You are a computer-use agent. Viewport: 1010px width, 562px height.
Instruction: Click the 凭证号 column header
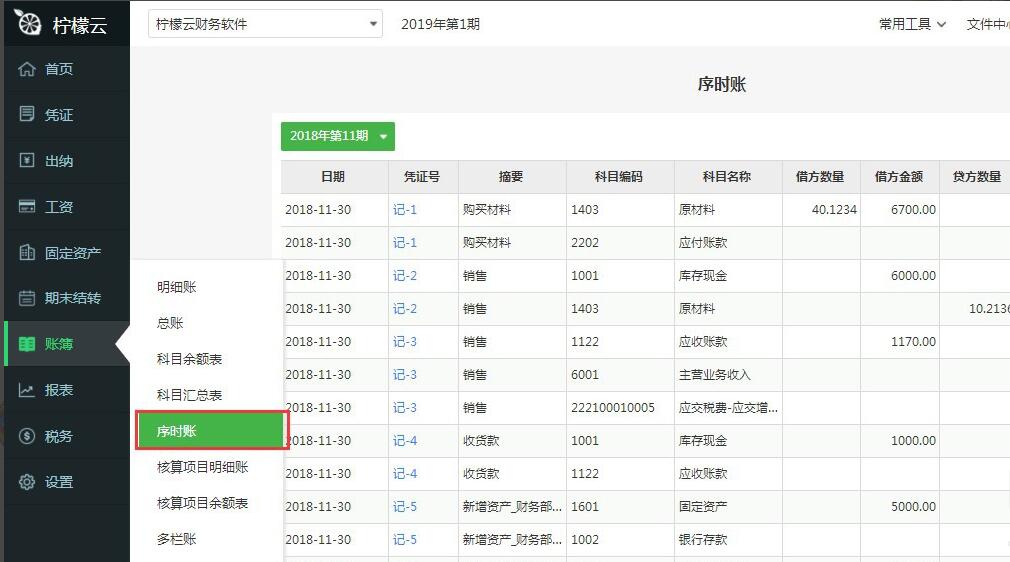pyautogui.click(x=423, y=177)
